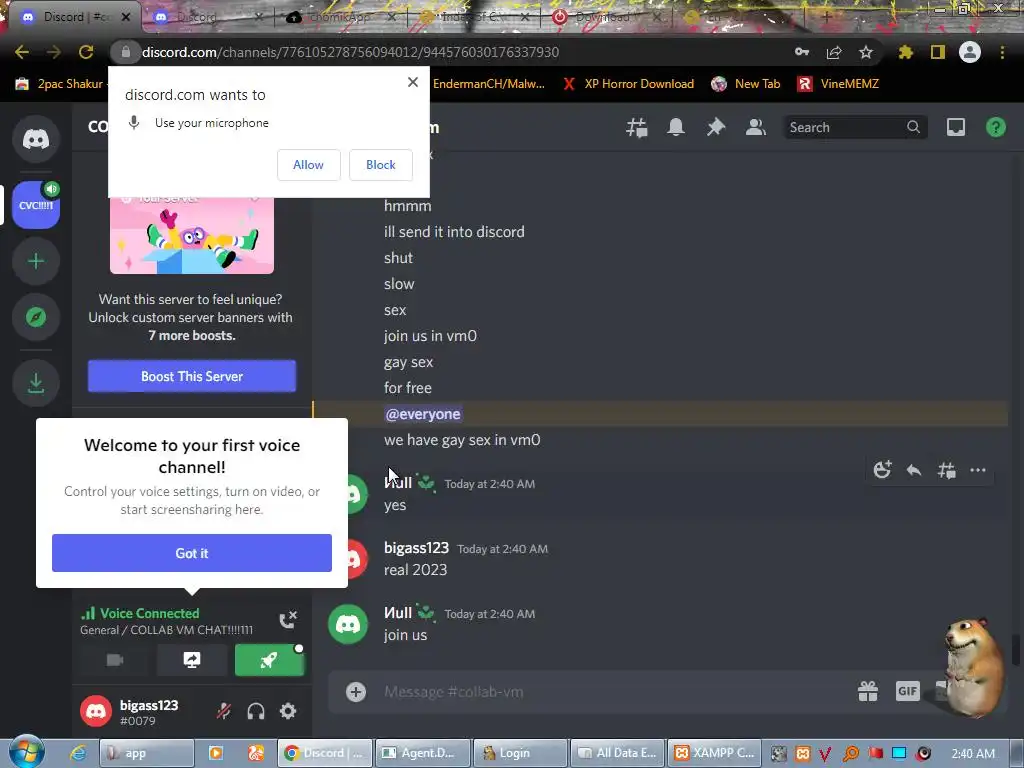Open Login taskbar window
This screenshot has width=1024, height=768.
point(520,753)
